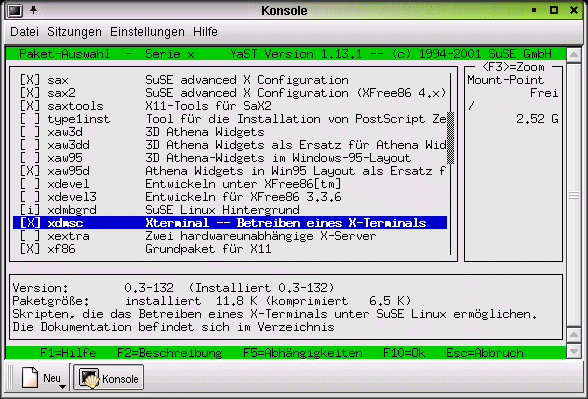The image size is (588, 399).
Task: Click the <F3>=Zoom label
Action: click(x=513, y=67)
